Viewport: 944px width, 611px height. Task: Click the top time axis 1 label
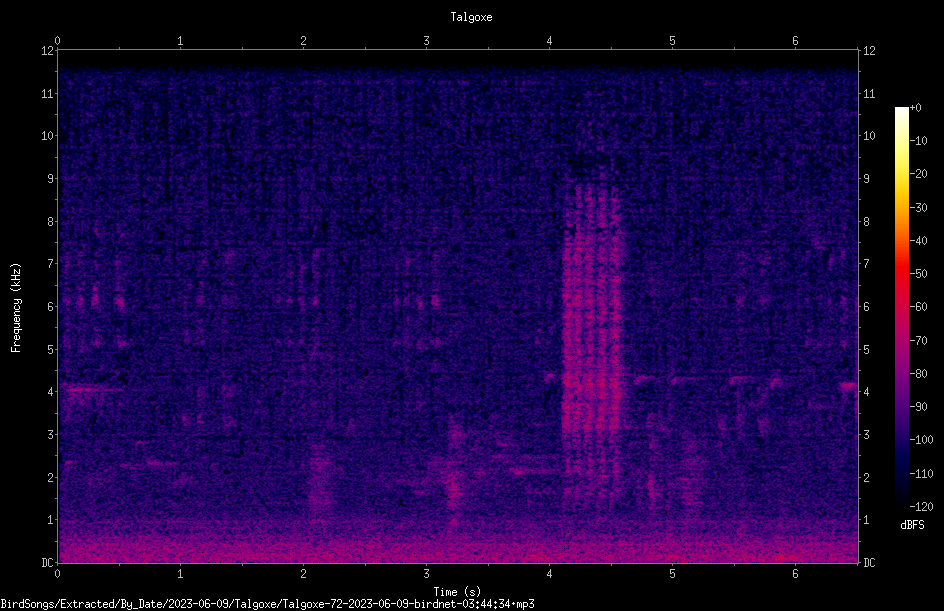(x=180, y=41)
